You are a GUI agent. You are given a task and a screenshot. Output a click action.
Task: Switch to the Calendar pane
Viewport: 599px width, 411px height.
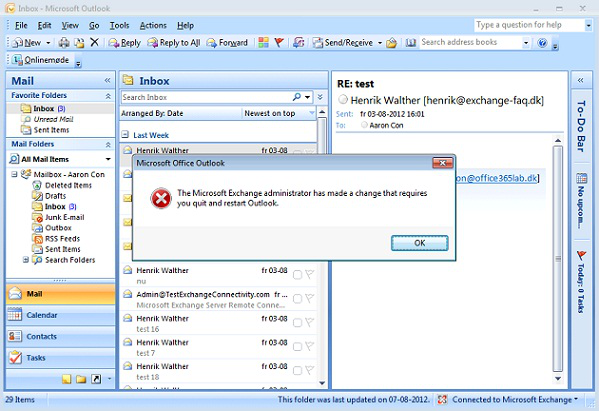point(60,315)
